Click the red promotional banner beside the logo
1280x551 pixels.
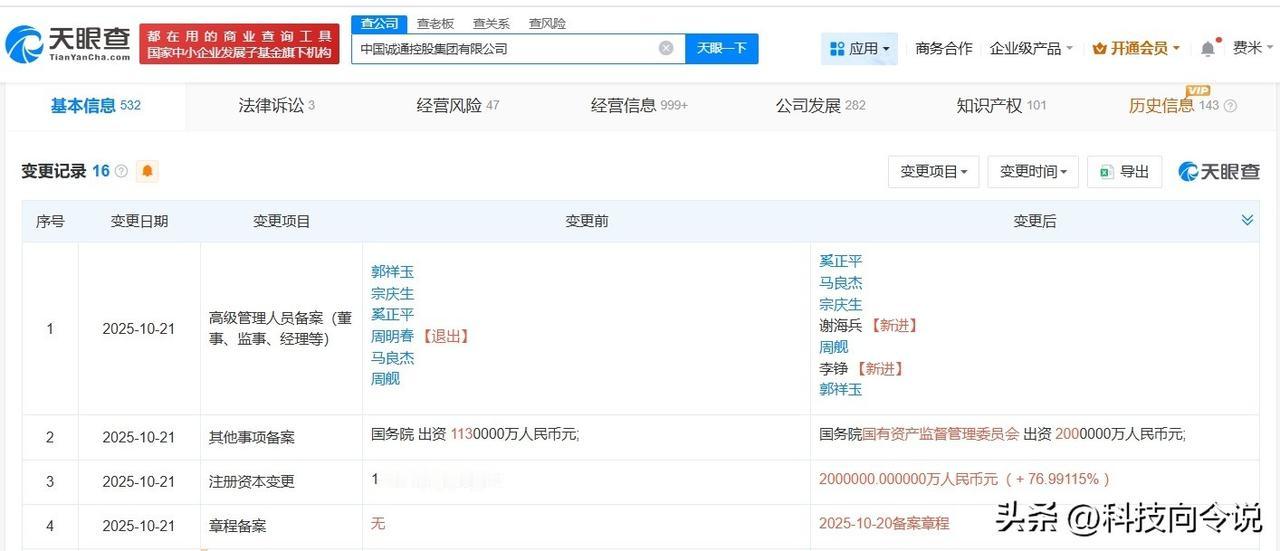tap(239, 44)
